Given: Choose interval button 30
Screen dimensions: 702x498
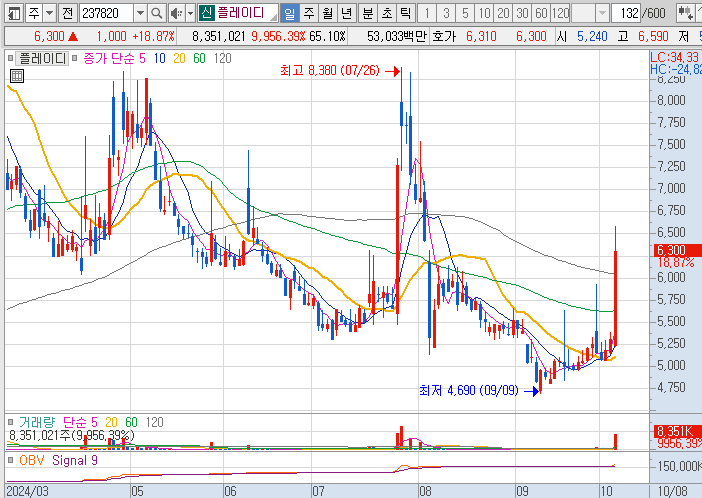Looking at the screenshot, I should 522,13.
